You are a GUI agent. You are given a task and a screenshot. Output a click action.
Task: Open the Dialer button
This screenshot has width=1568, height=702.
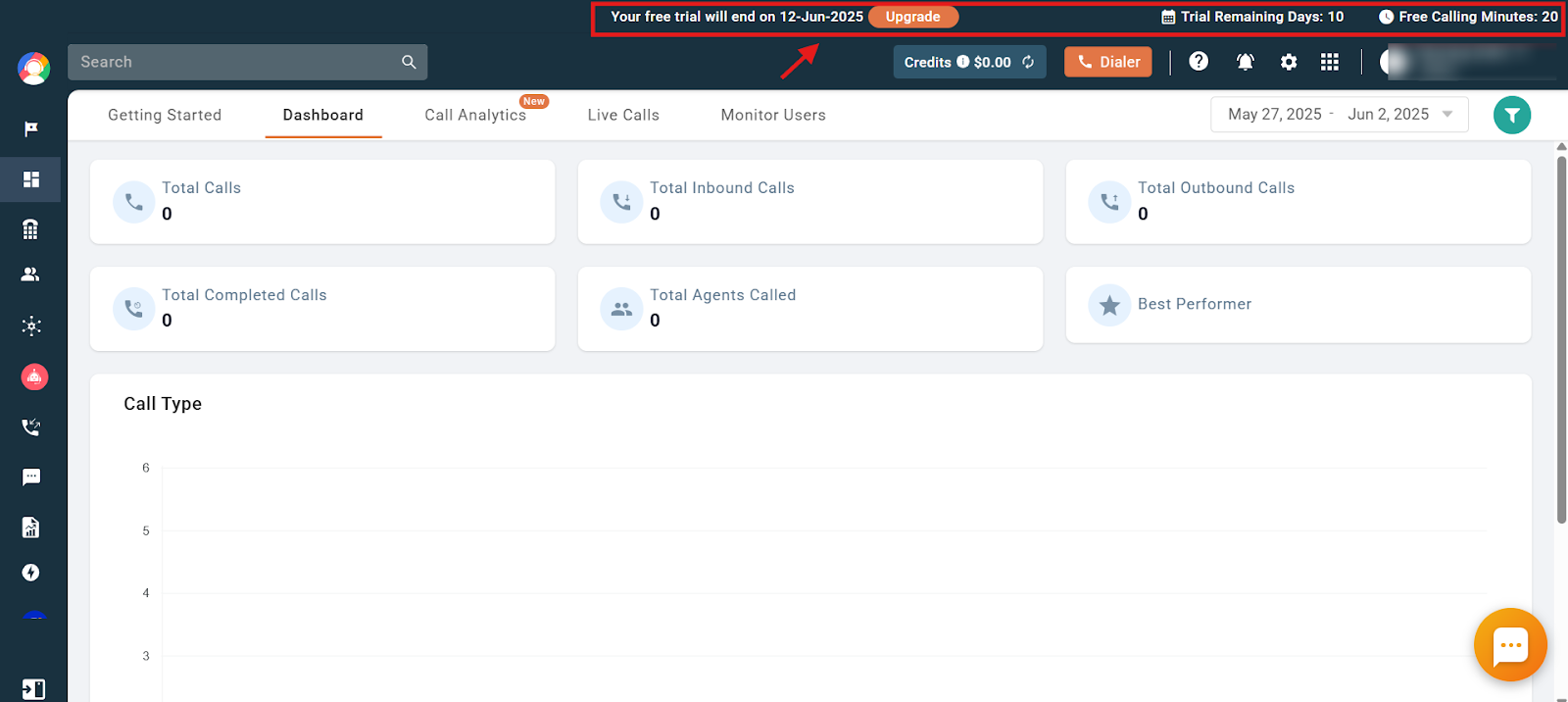(1108, 62)
